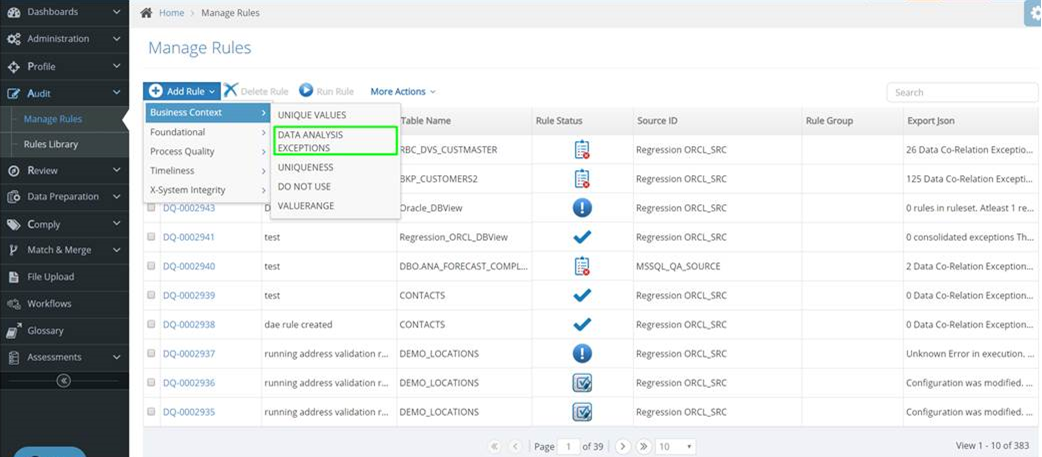Choose UNIQUE VALUES rule type
The width and height of the screenshot is (1042, 457).
[335, 116]
